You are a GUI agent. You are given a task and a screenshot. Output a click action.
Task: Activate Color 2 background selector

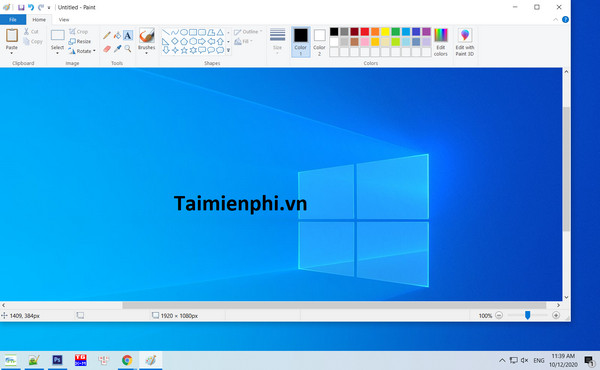coord(319,42)
